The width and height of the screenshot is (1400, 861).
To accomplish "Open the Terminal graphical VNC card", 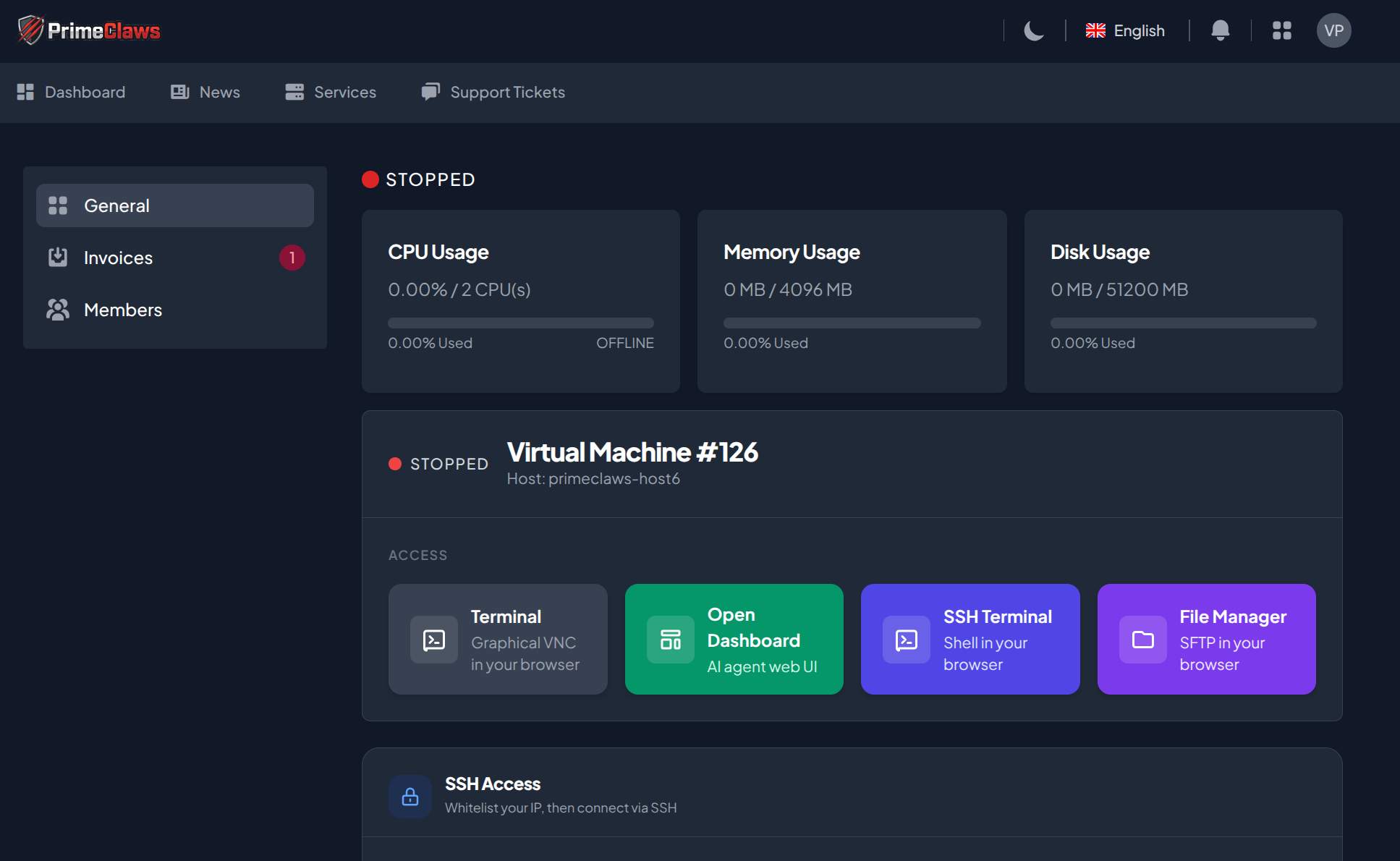I will click(498, 639).
